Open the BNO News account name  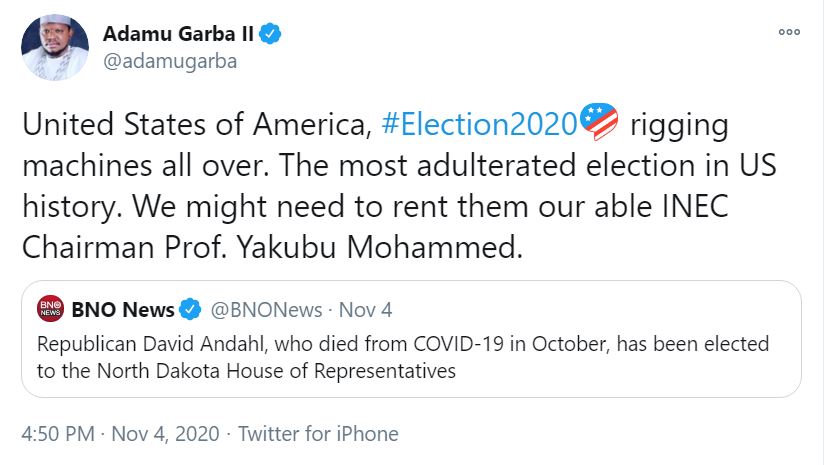pos(122,309)
